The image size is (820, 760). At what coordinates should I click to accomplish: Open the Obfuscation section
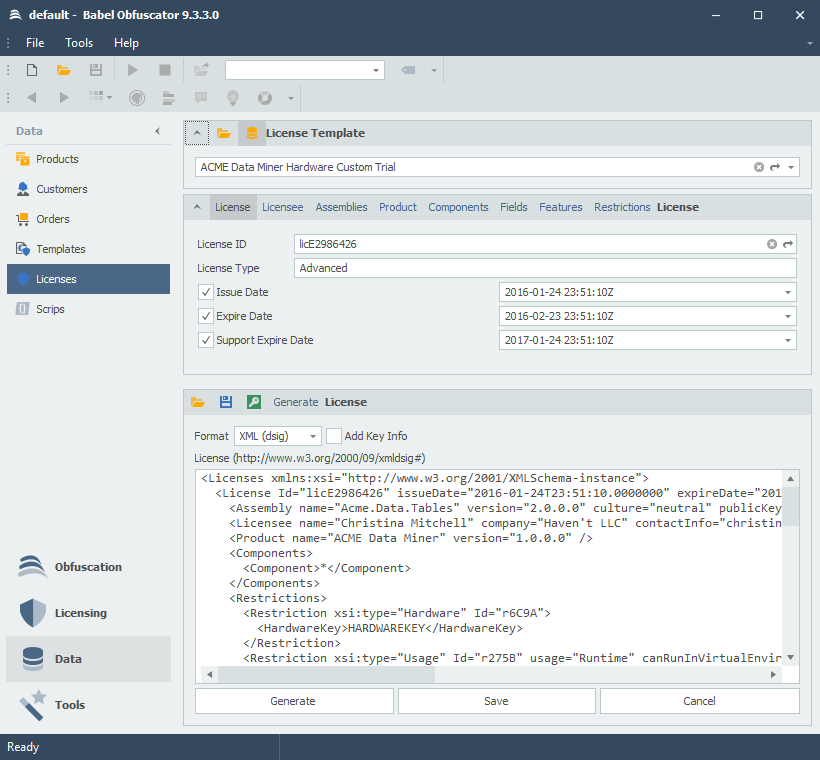point(88,567)
